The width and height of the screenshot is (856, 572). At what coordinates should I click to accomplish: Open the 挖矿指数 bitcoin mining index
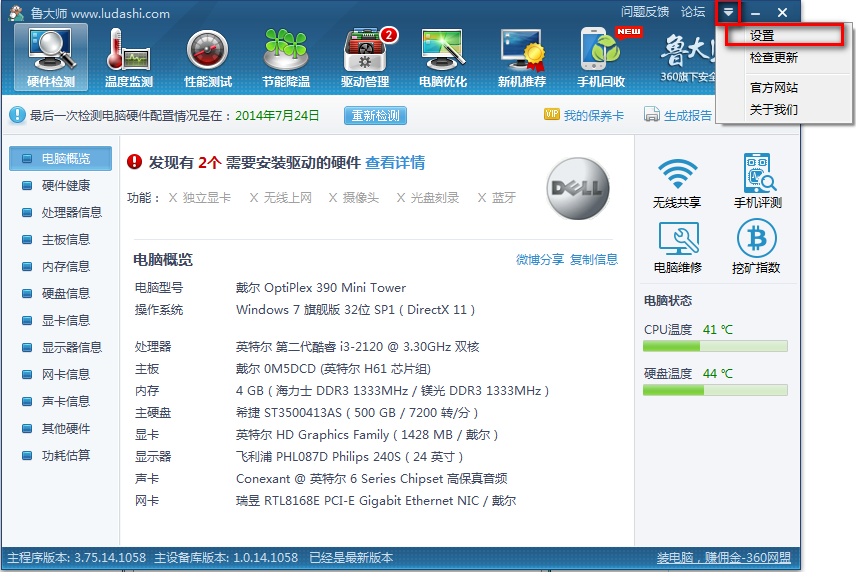point(756,247)
